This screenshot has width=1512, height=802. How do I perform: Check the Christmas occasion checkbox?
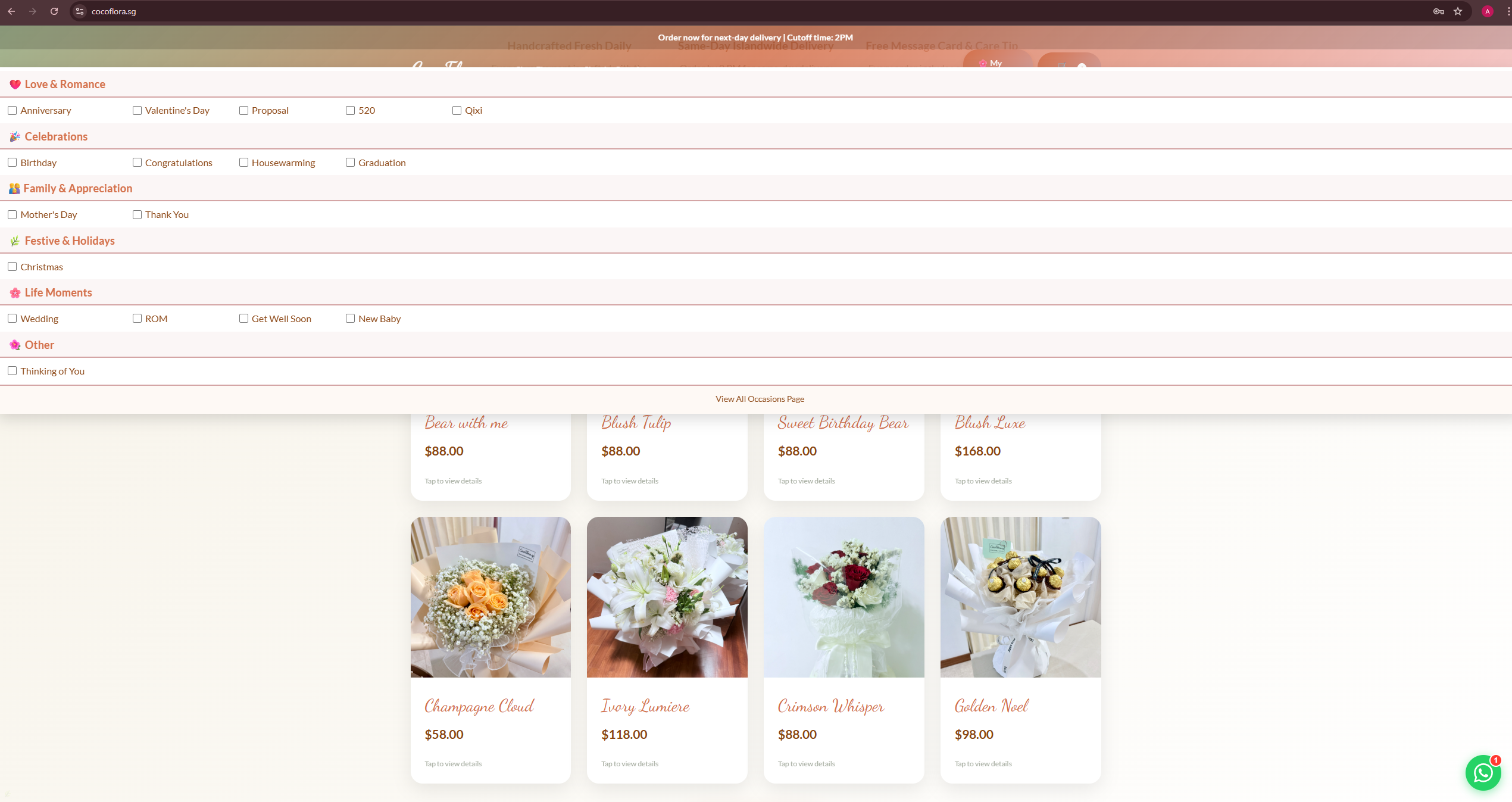(12, 266)
